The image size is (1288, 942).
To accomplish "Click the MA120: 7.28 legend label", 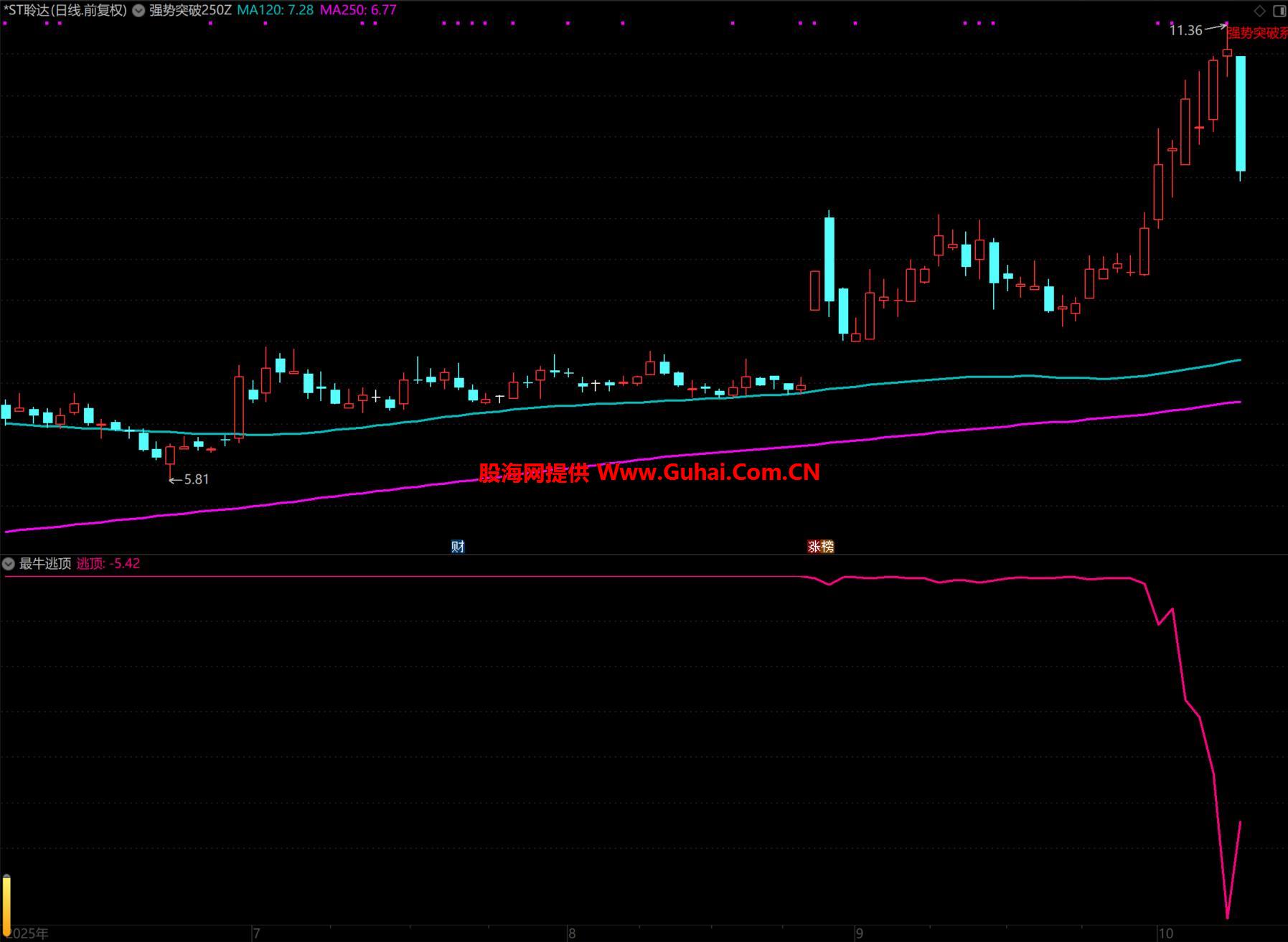I will click(275, 10).
